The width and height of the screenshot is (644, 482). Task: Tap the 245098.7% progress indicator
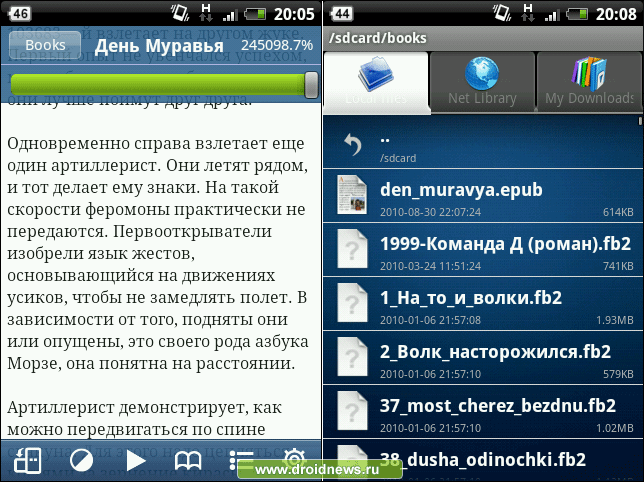coord(277,45)
